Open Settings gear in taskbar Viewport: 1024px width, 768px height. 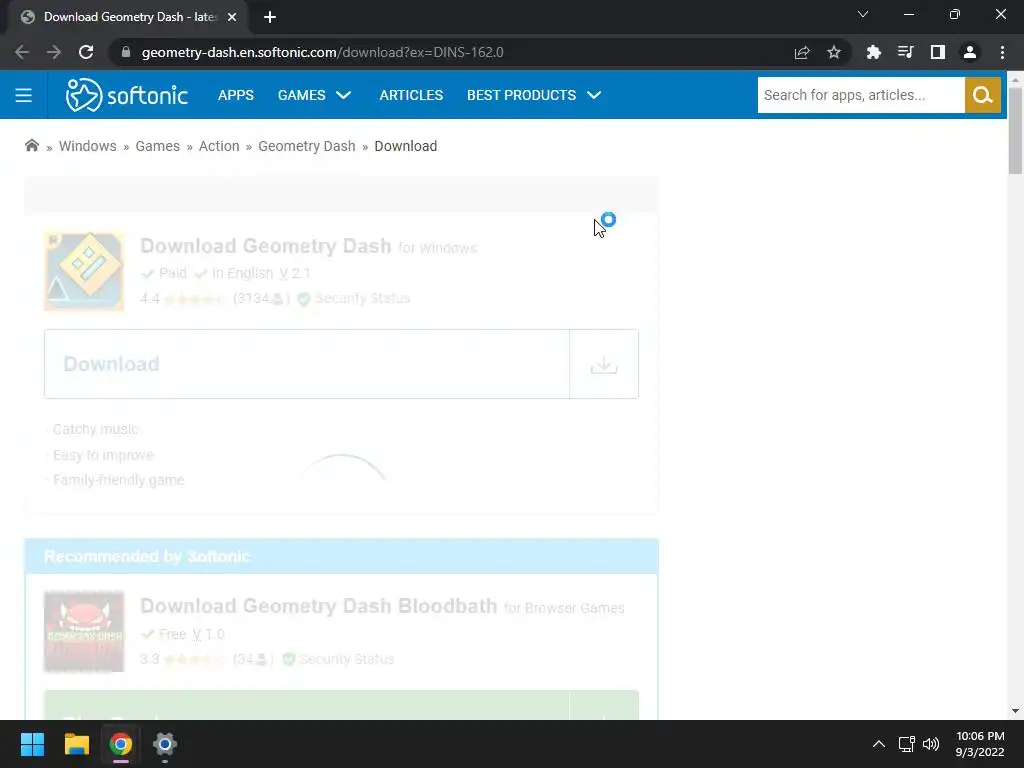pos(165,744)
